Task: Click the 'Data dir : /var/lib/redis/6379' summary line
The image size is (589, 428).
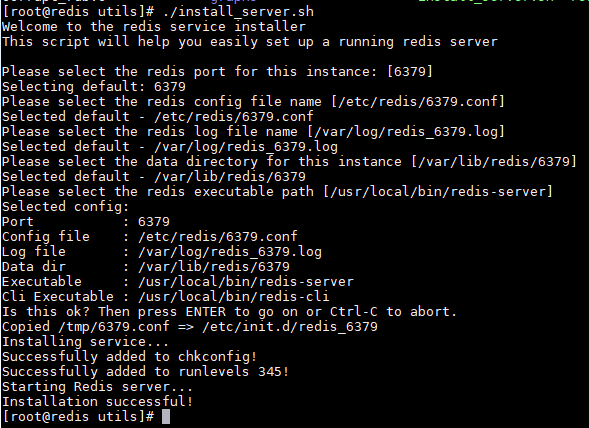Action: [146, 267]
